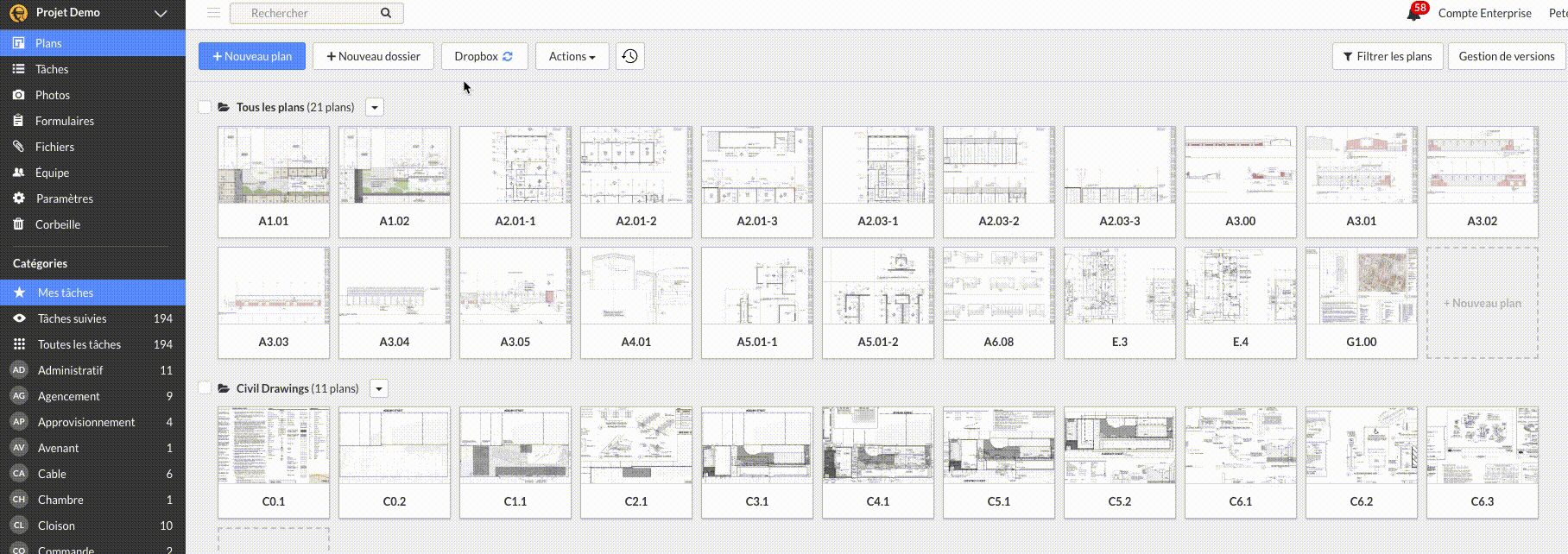1568x554 pixels.
Task: Check the Civil Drawings folder checkbox
Action: point(205,388)
